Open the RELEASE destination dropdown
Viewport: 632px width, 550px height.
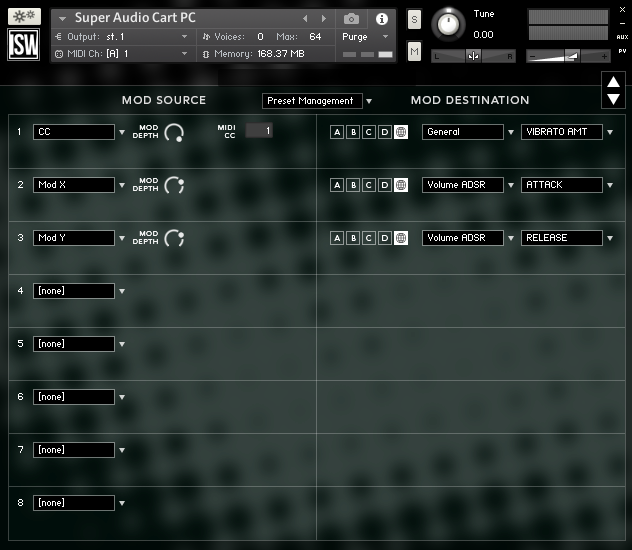click(x=561, y=238)
